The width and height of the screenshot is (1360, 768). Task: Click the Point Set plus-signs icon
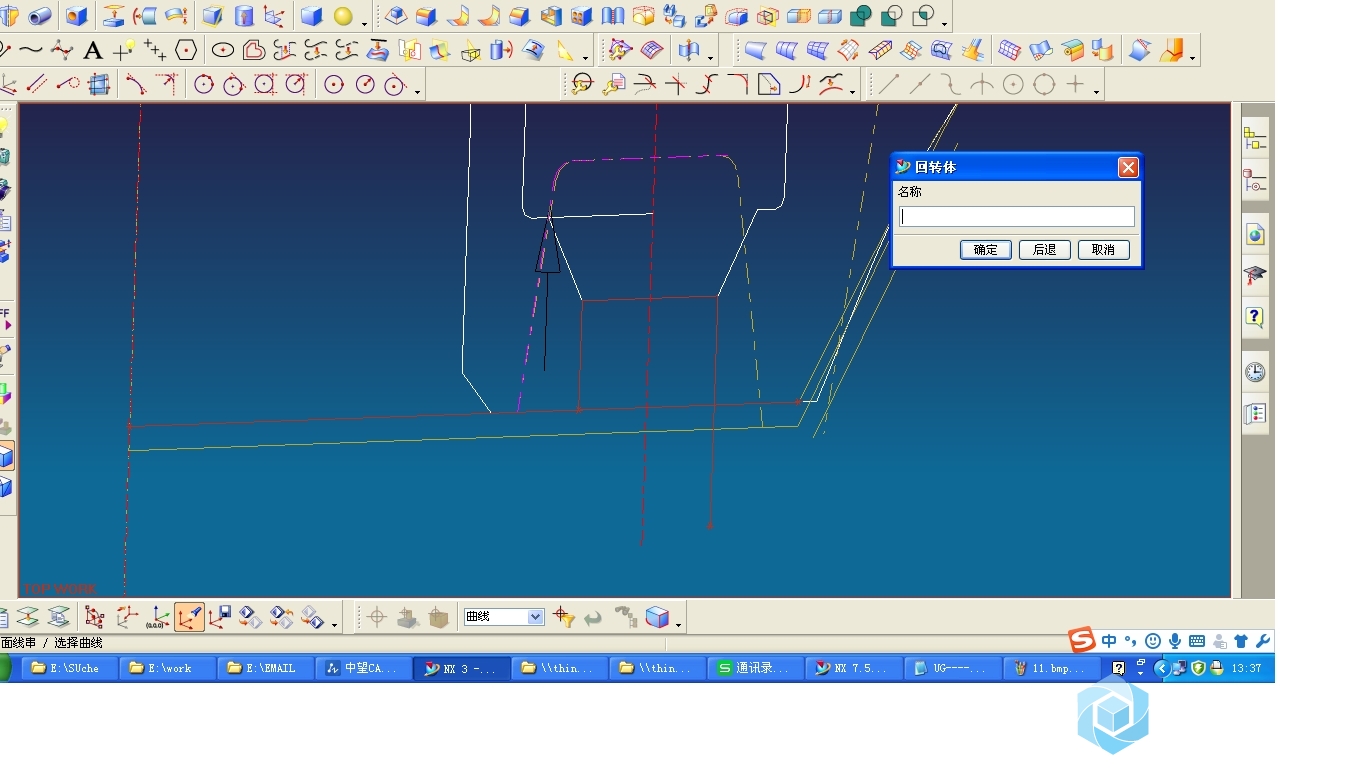[x=155, y=50]
